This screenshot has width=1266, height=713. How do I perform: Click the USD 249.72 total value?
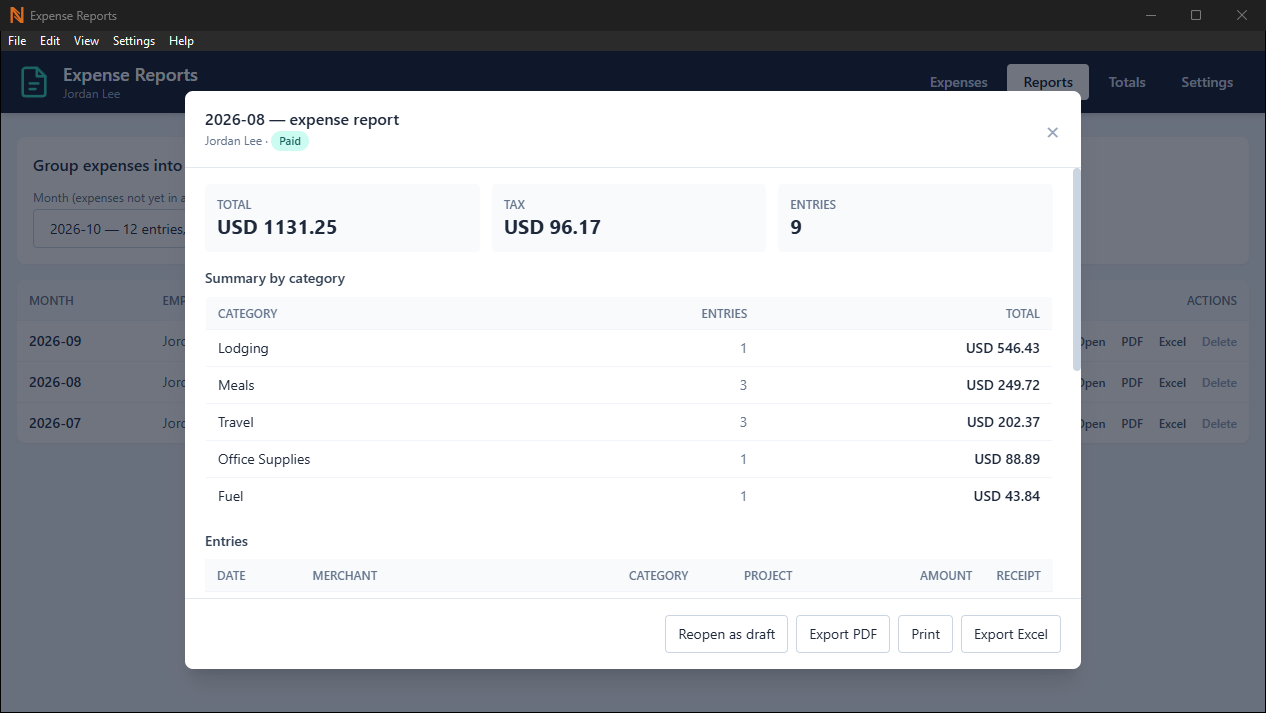coord(1003,385)
